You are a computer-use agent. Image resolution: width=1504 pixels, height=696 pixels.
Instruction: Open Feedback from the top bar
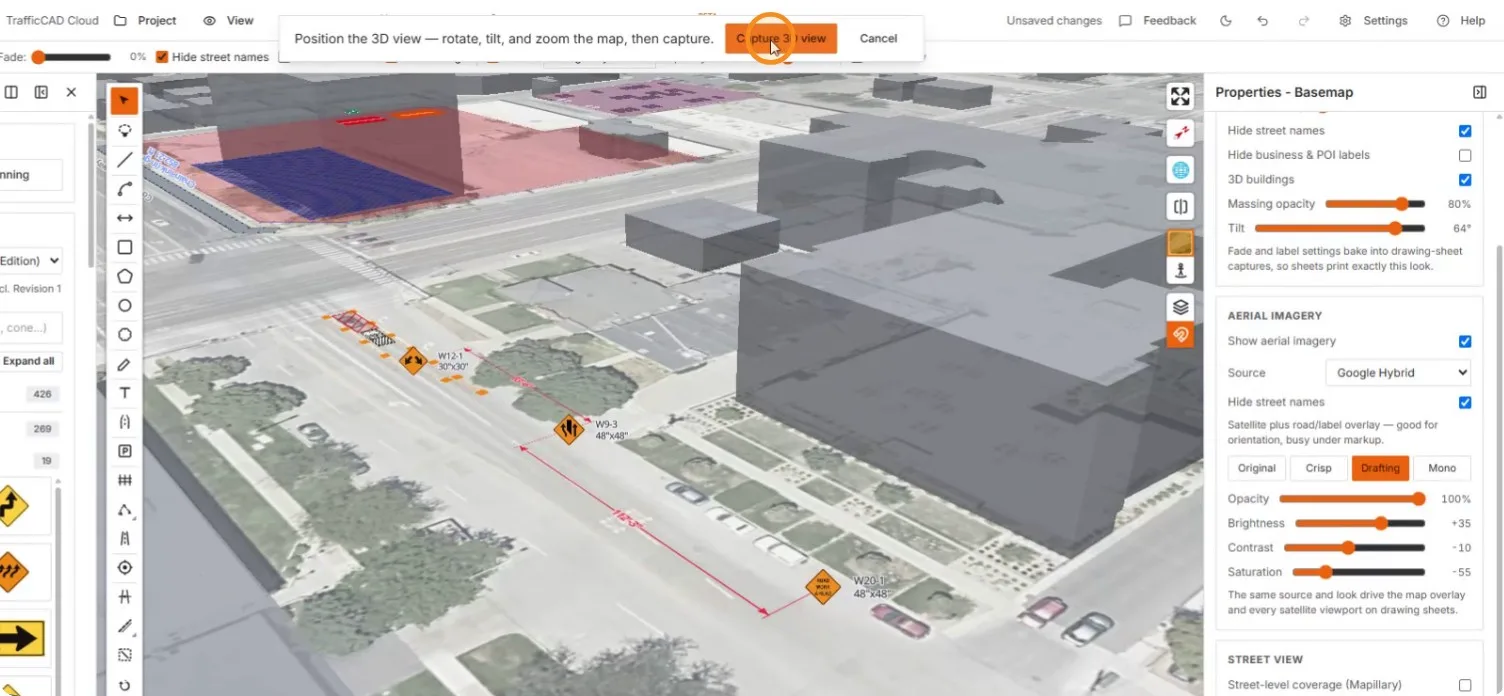(1158, 20)
